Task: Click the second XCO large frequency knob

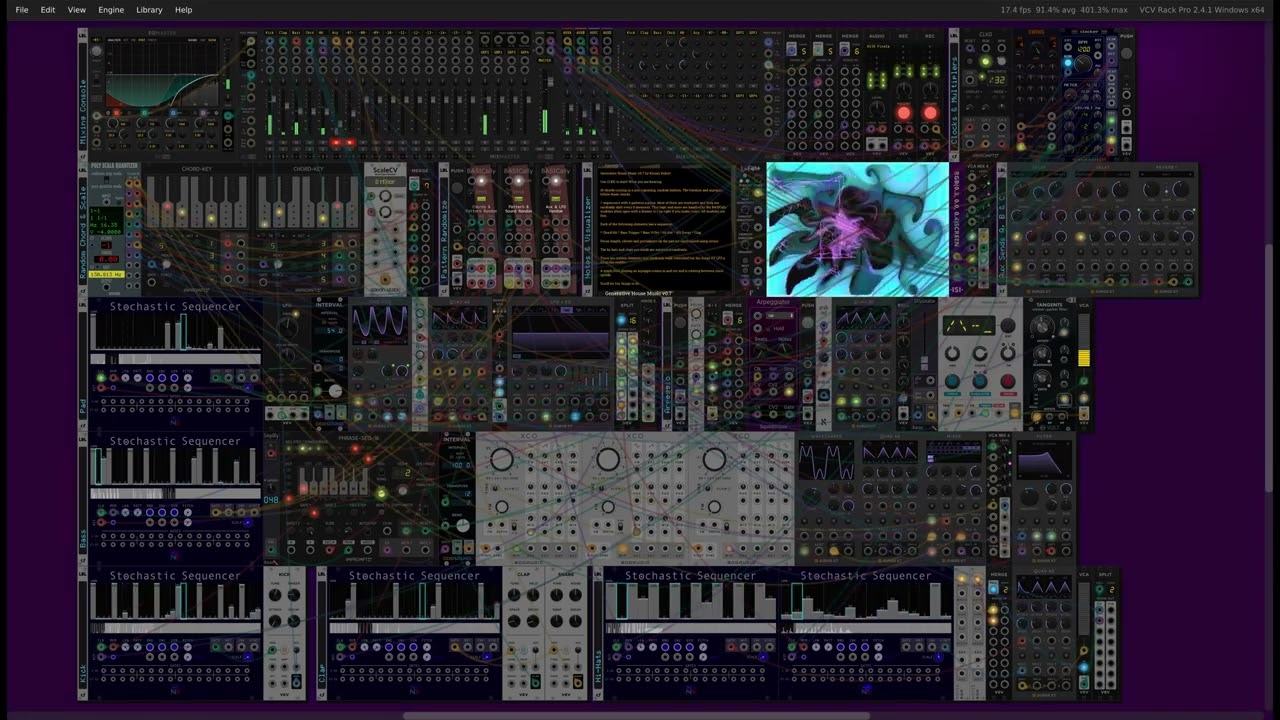Action: [607, 459]
